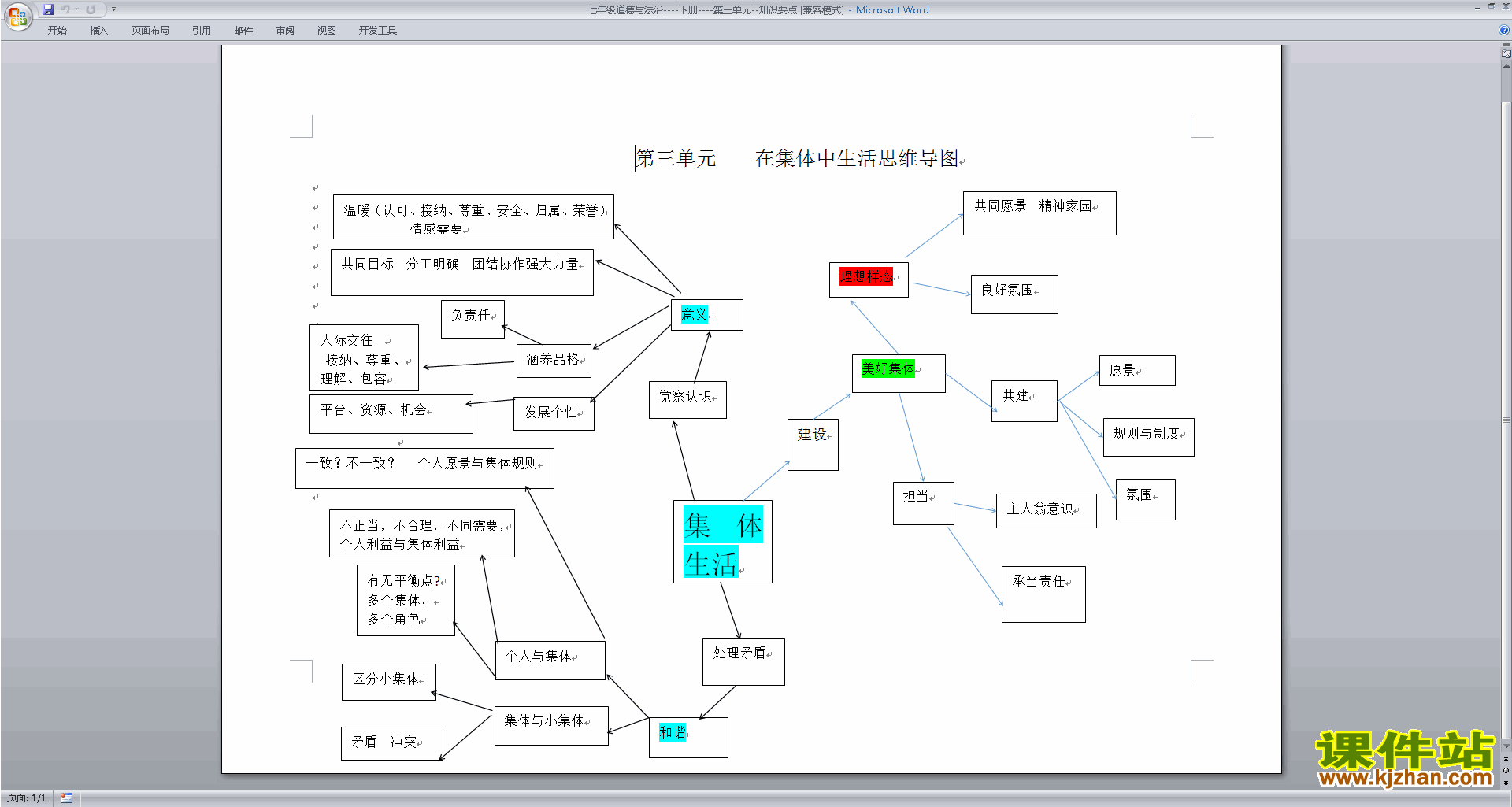Switch to the 视图 tab
Screen dimensions: 1512x807
(x=327, y=30)
